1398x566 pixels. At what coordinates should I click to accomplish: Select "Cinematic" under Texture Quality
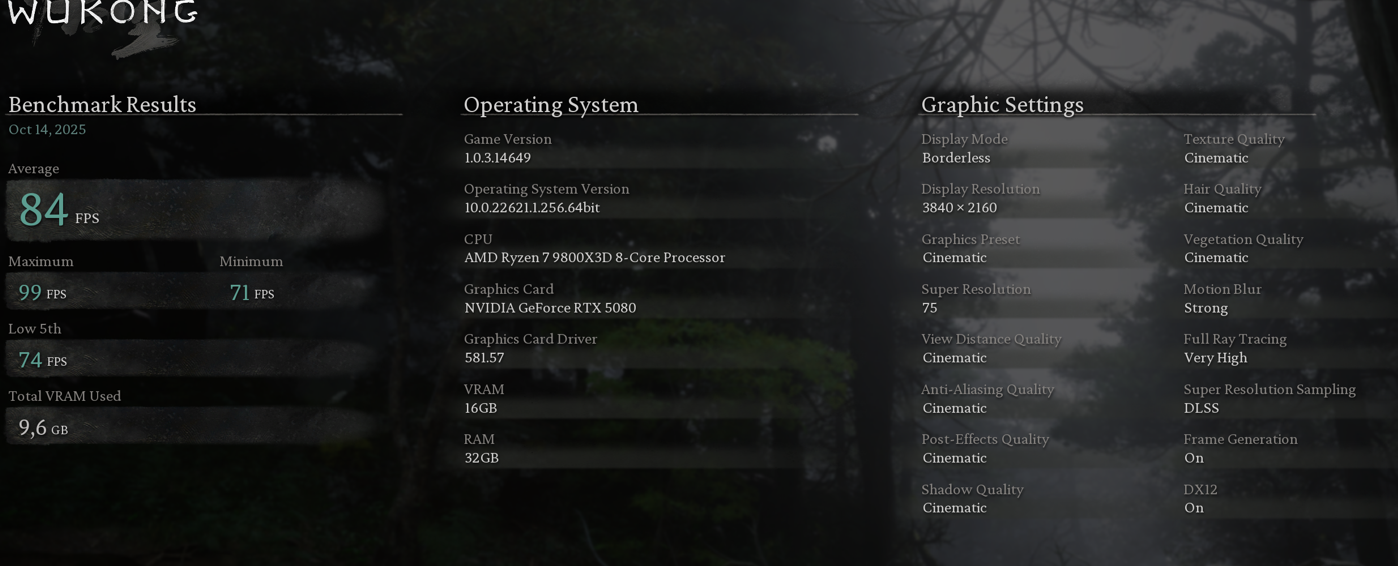1216,158
